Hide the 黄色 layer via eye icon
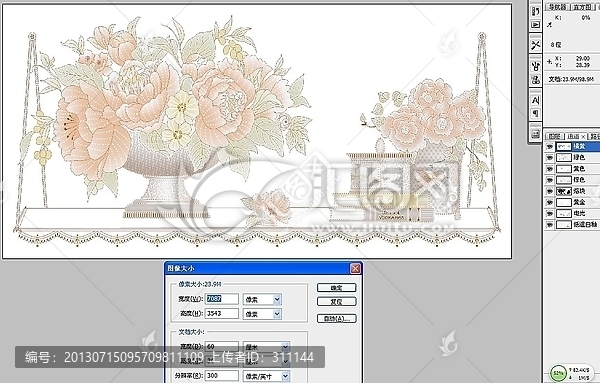Viewport: 600px width, 383px height. tap(549, 169)
